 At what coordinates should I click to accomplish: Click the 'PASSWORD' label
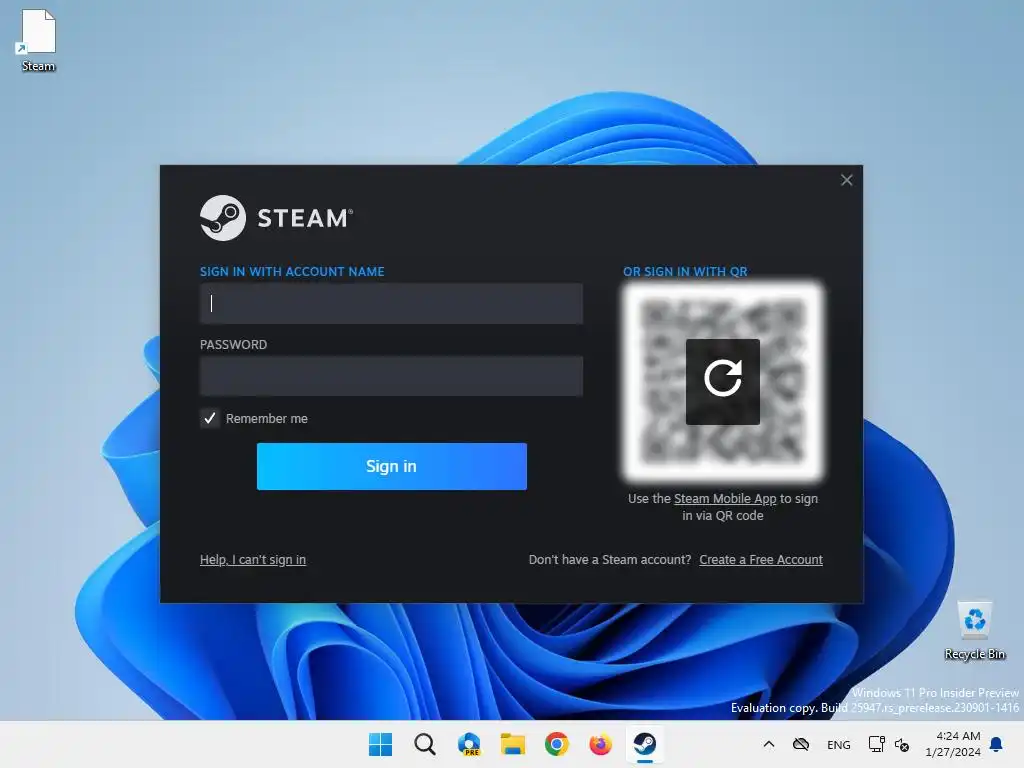click(x=233, y=344)
